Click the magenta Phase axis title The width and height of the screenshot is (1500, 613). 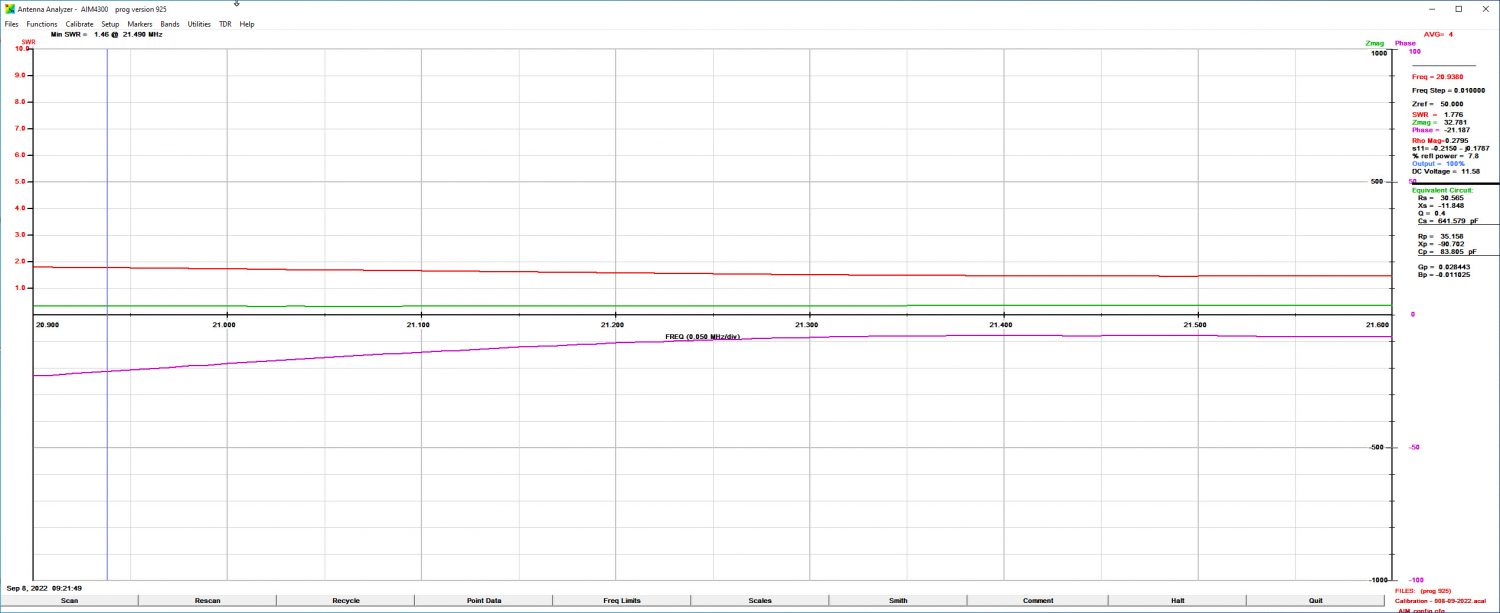coord(1406,43)
